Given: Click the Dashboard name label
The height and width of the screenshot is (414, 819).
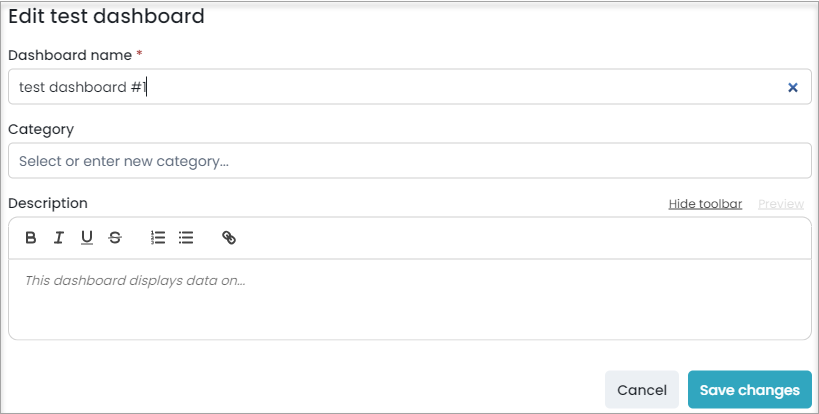Looking at the screenshot, I should [70, 55].
